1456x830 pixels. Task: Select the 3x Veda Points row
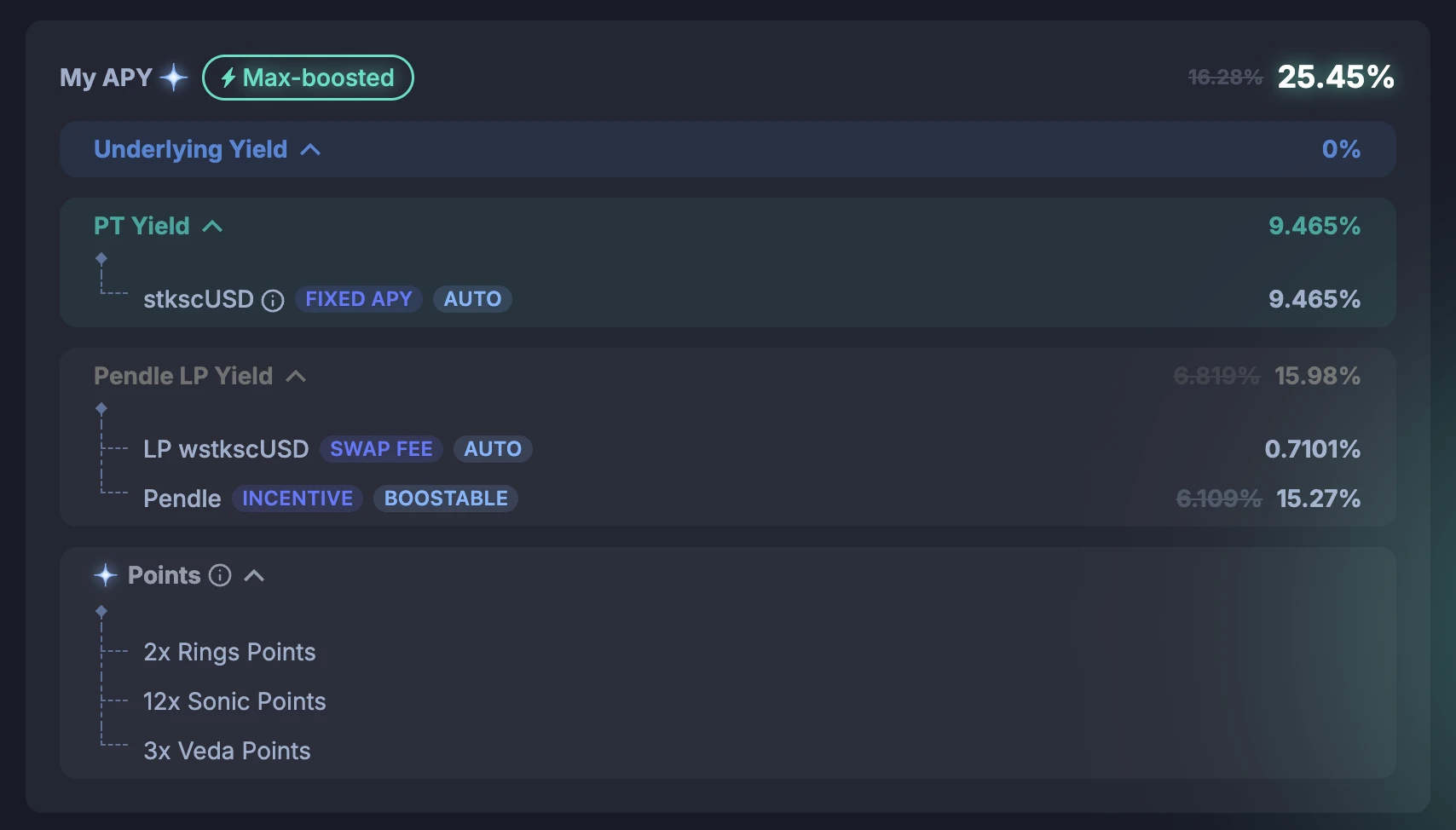pos(227,751)
